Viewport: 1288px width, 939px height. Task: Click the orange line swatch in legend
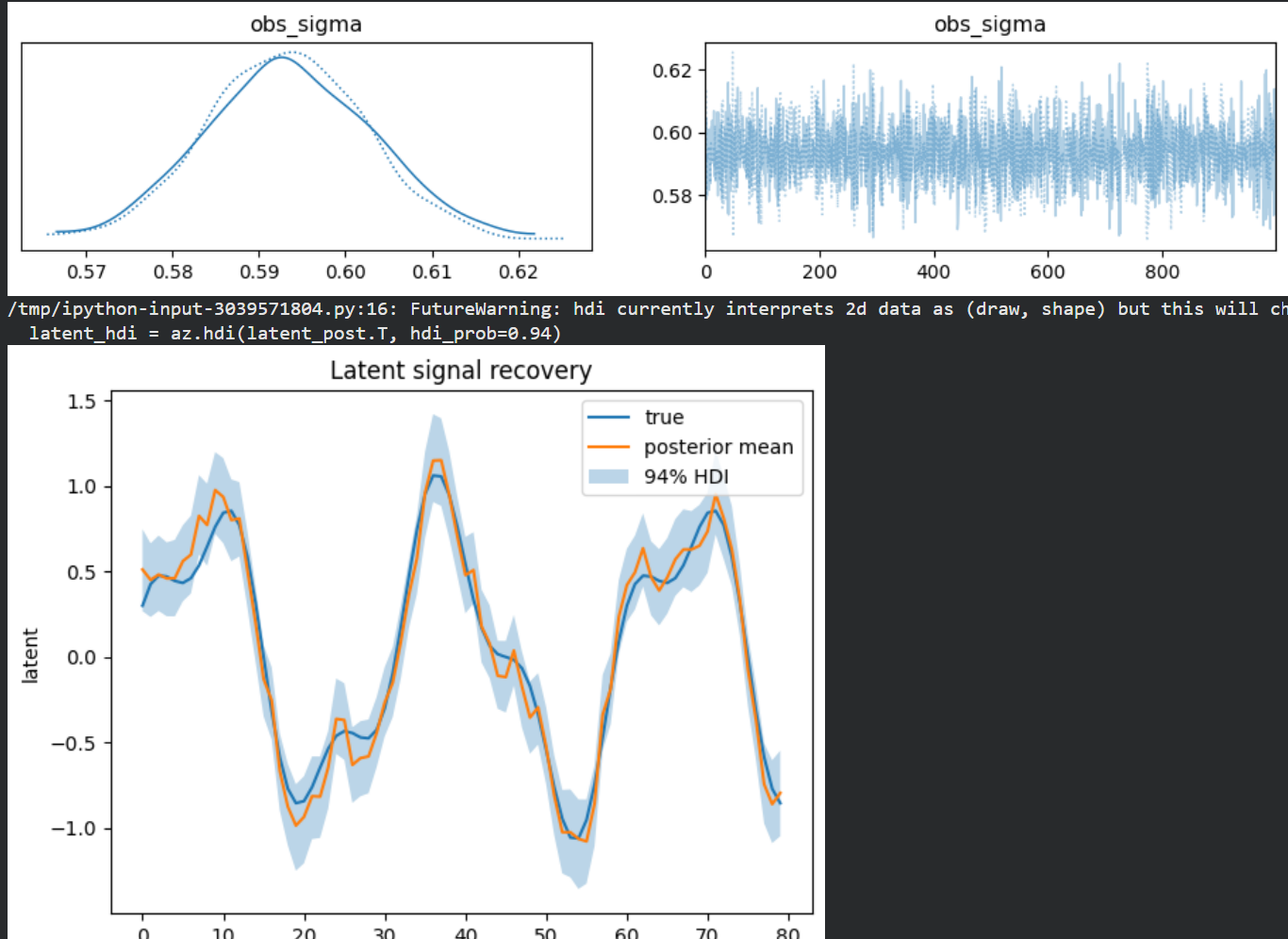[608, 447]
